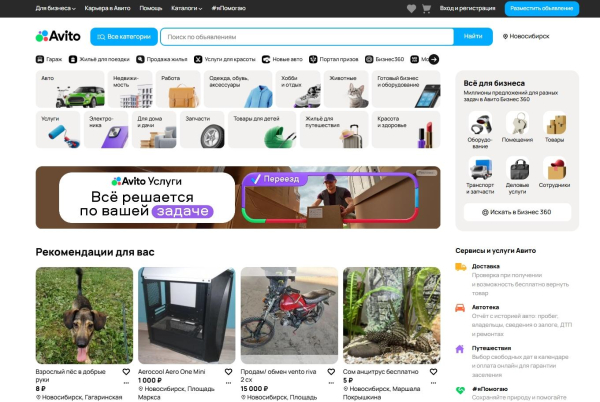This screenshot has height=402, width=600.
Task: Open more options for Взрослый пёс listing
Action: (x=126, y=383)
